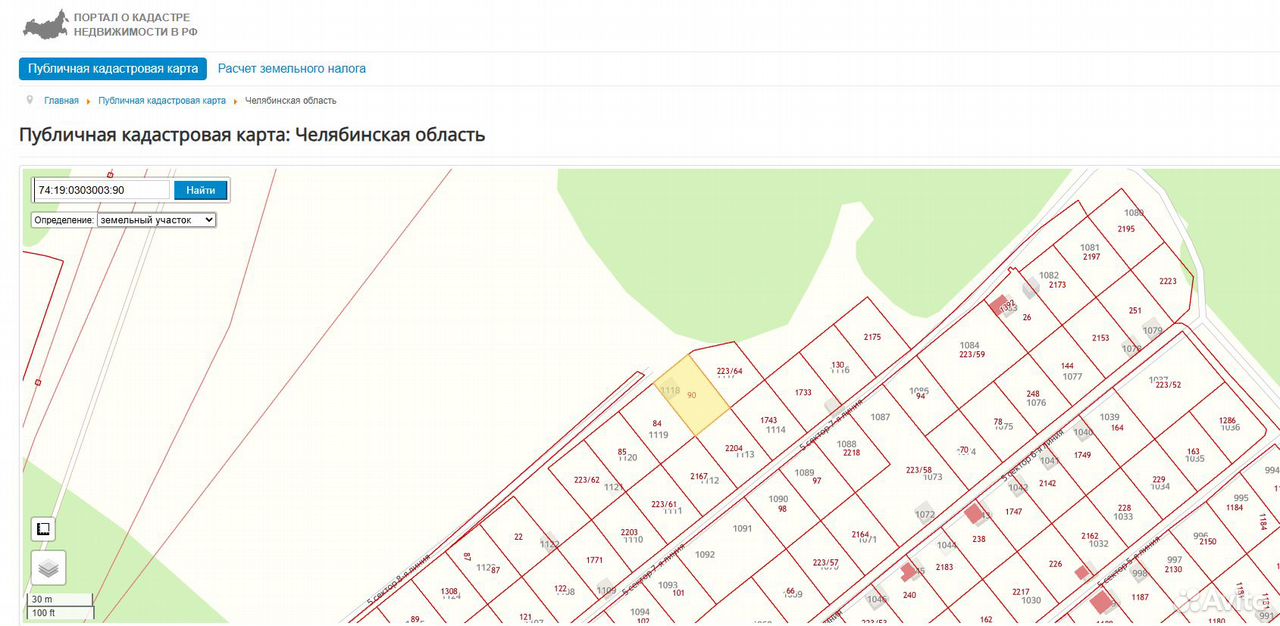Click the breadcrumb location pin icon

click(x=31, y=100)
